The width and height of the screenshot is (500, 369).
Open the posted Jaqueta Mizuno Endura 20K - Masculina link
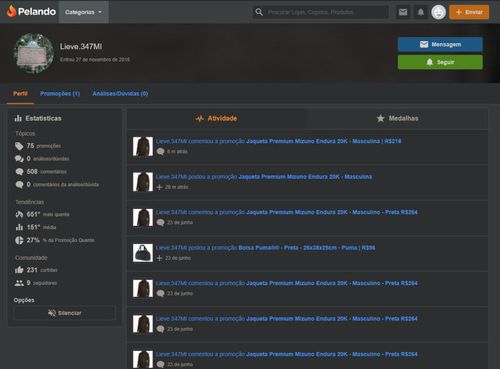click(305, 177)
